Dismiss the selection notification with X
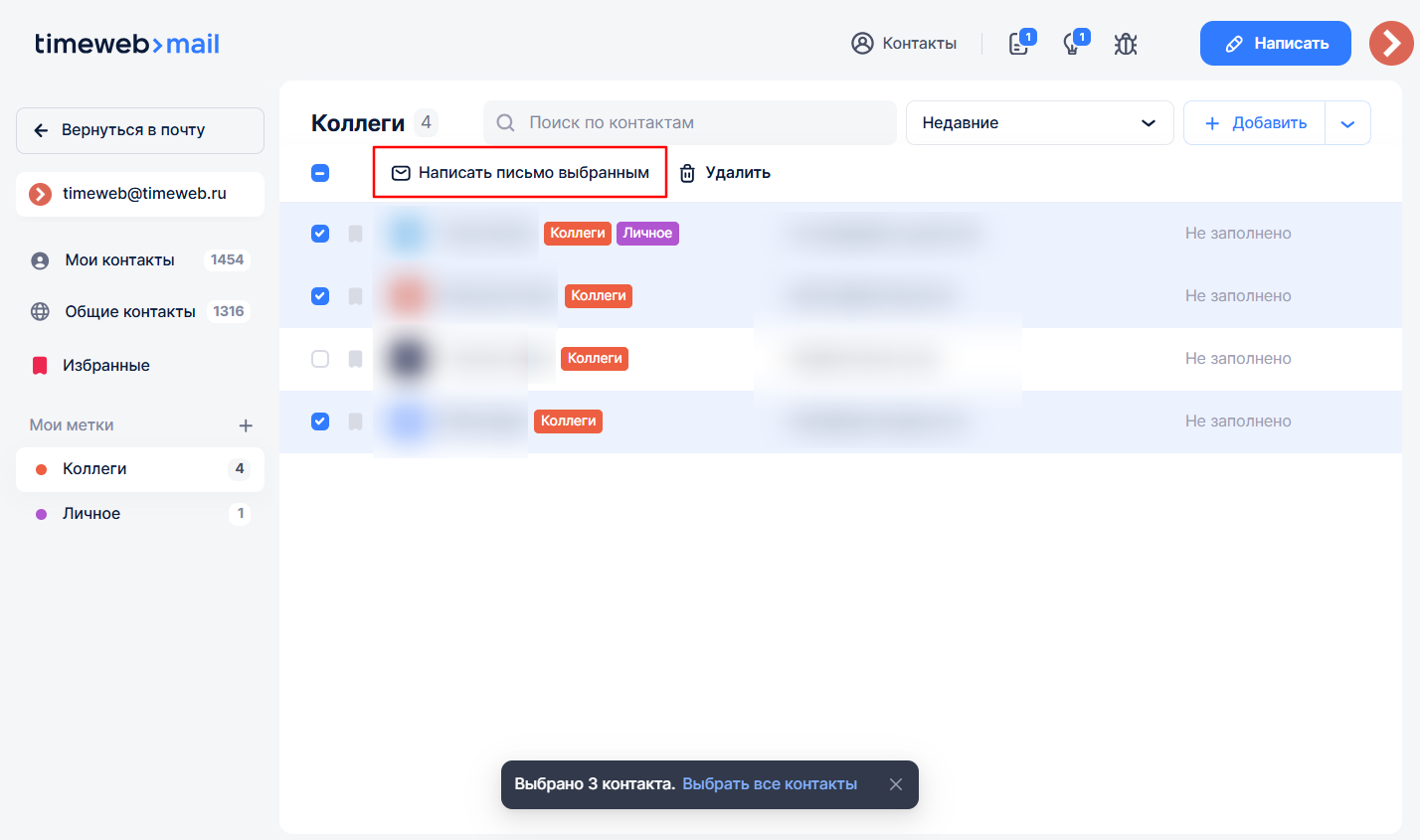This screenshot has width=1420, height=840. pyautogui.click(x=895, y=784)
